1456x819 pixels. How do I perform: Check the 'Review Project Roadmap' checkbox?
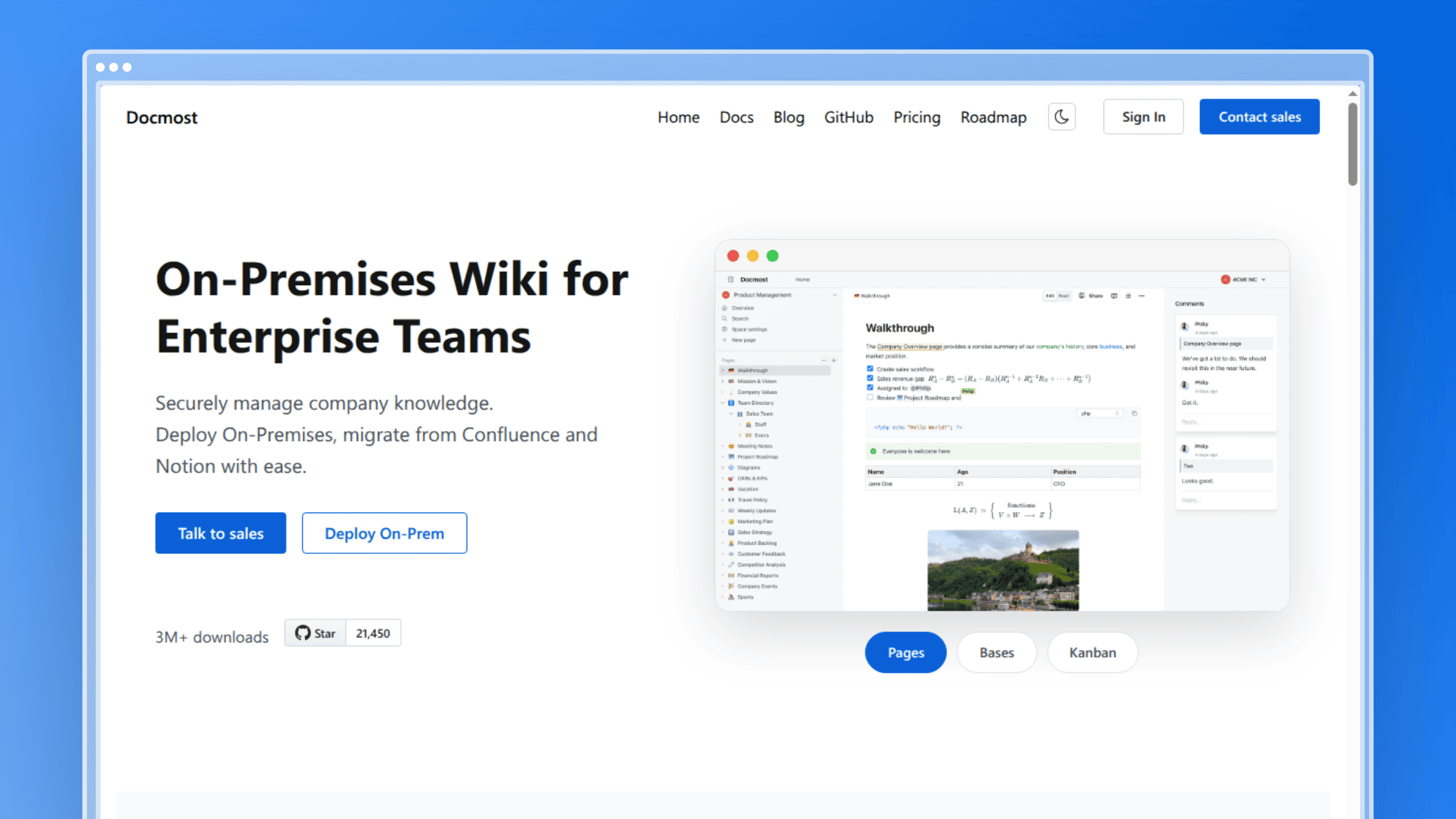(870, 397)
